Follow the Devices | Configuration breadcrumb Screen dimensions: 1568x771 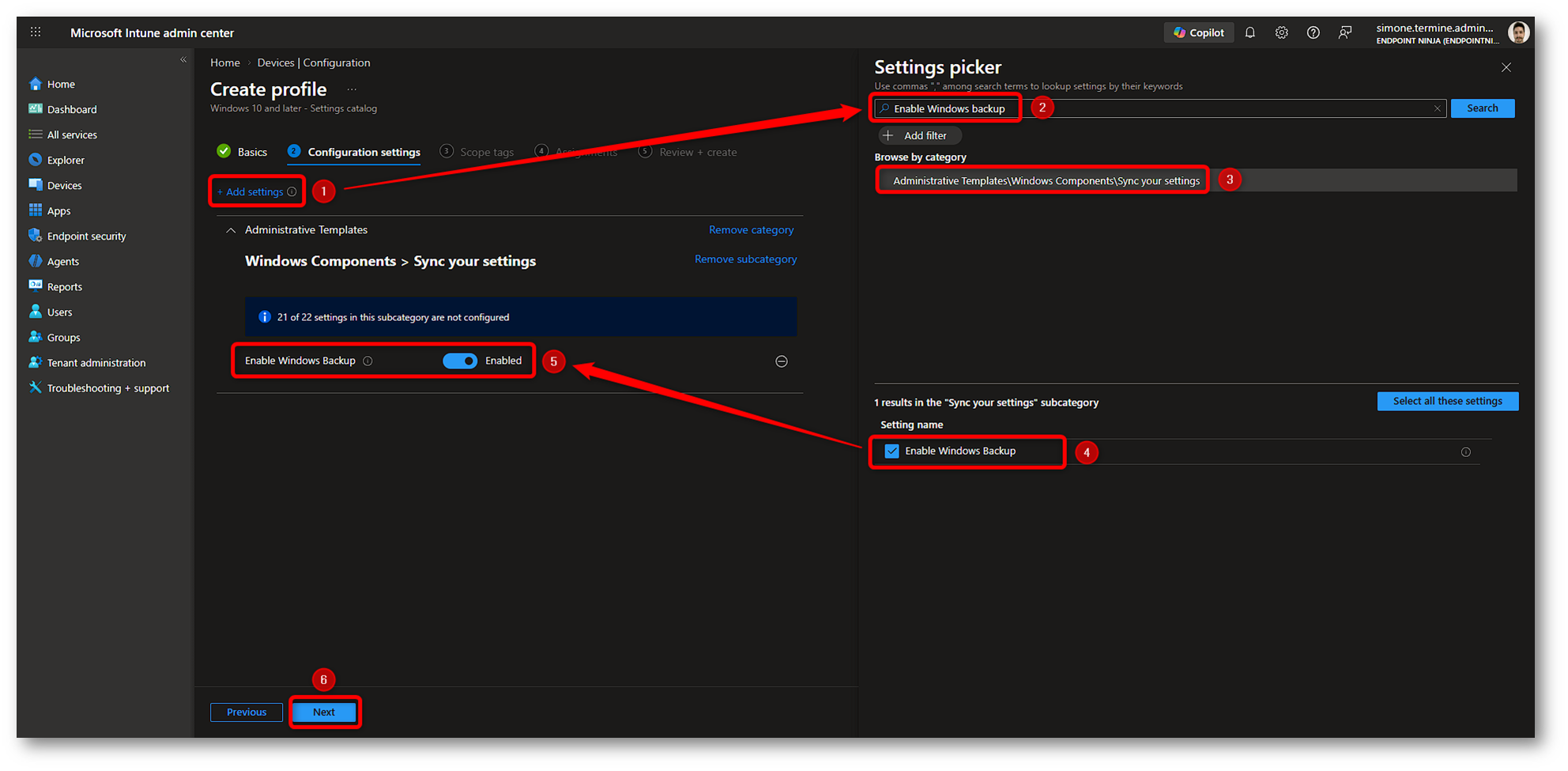click(314, 62)
